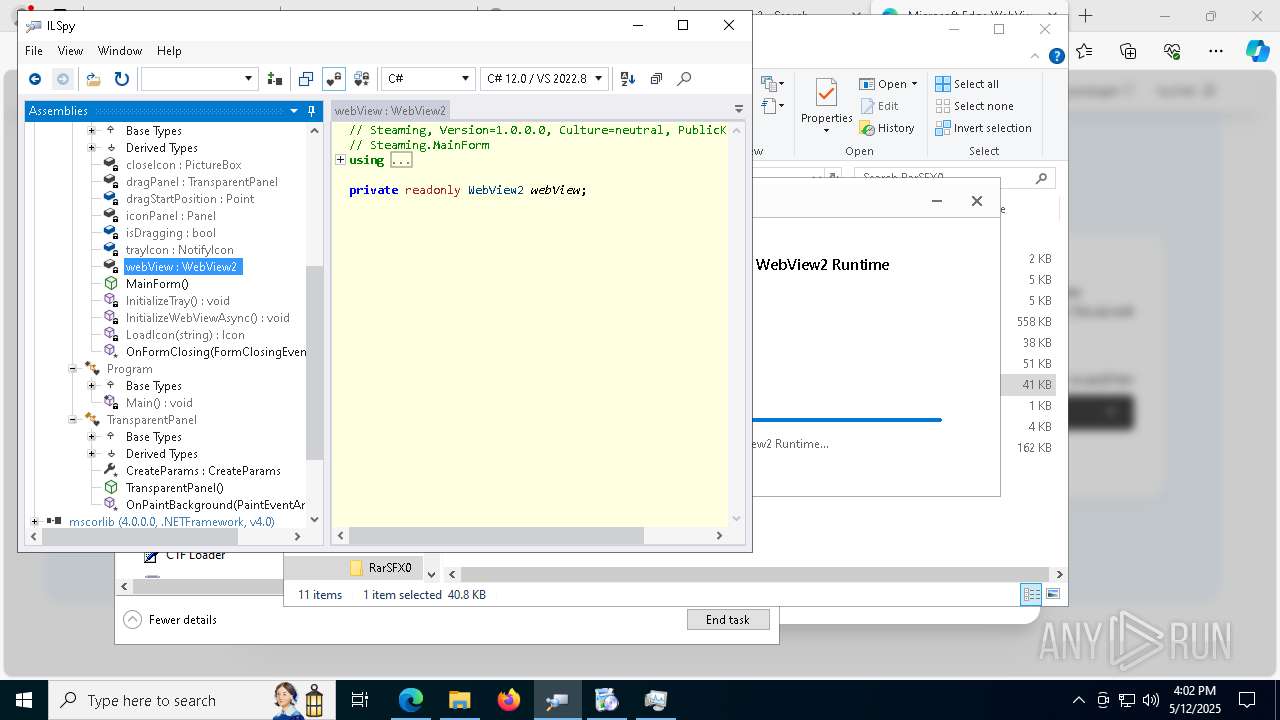Open the File menu
Viewport: 1280px width, 720px height.
point(34,51)
